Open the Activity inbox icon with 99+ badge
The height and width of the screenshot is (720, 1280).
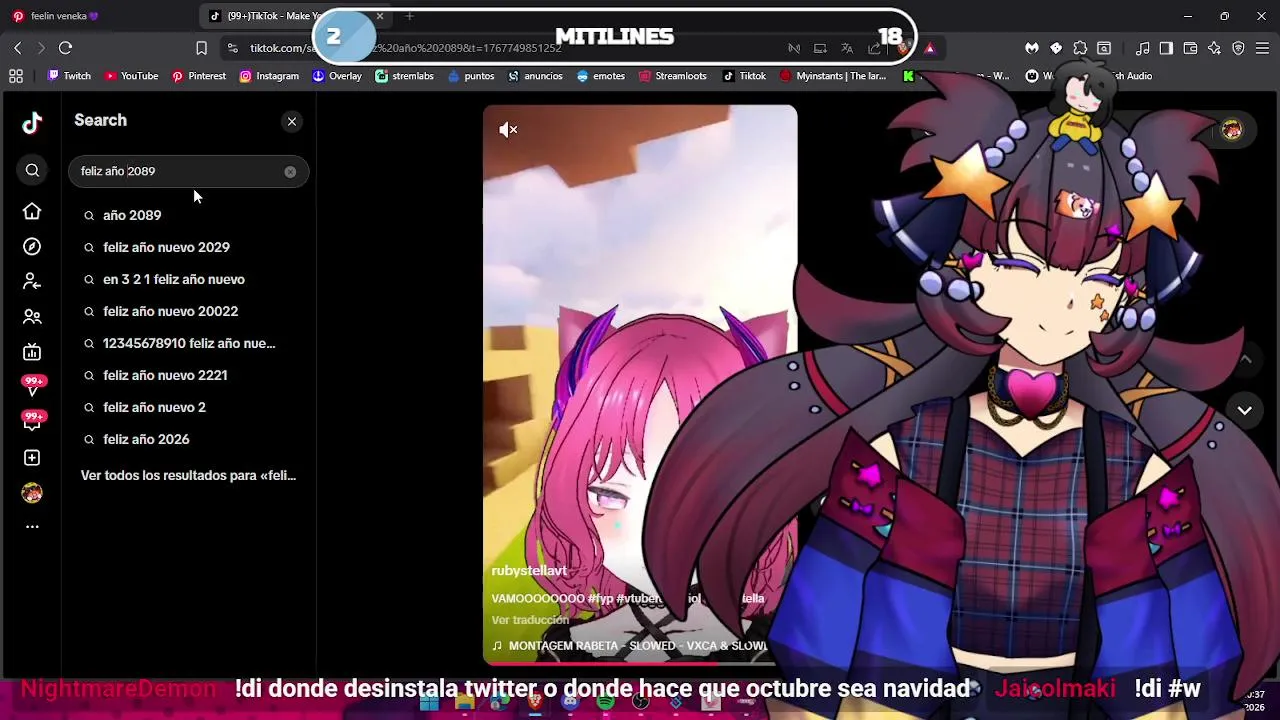pyautogui.click(x=33, y=421)
